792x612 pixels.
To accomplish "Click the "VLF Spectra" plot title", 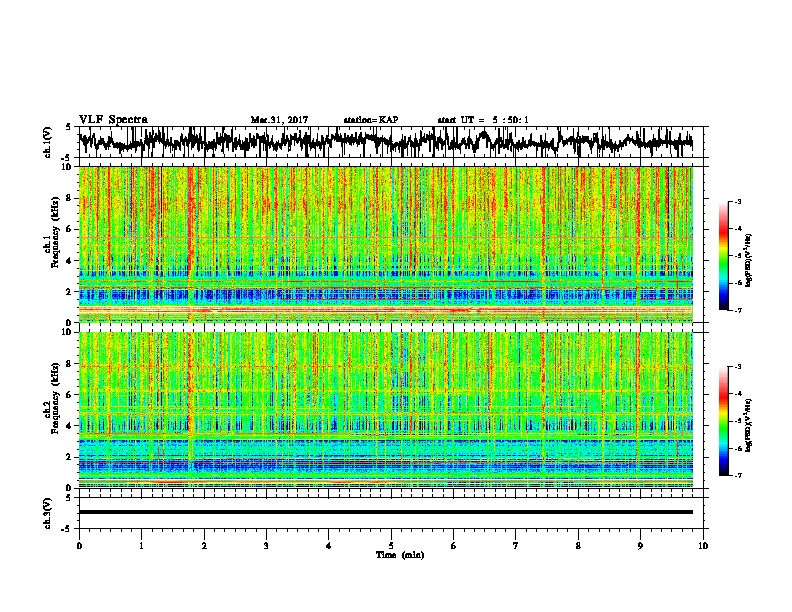I will coord(113,120).
